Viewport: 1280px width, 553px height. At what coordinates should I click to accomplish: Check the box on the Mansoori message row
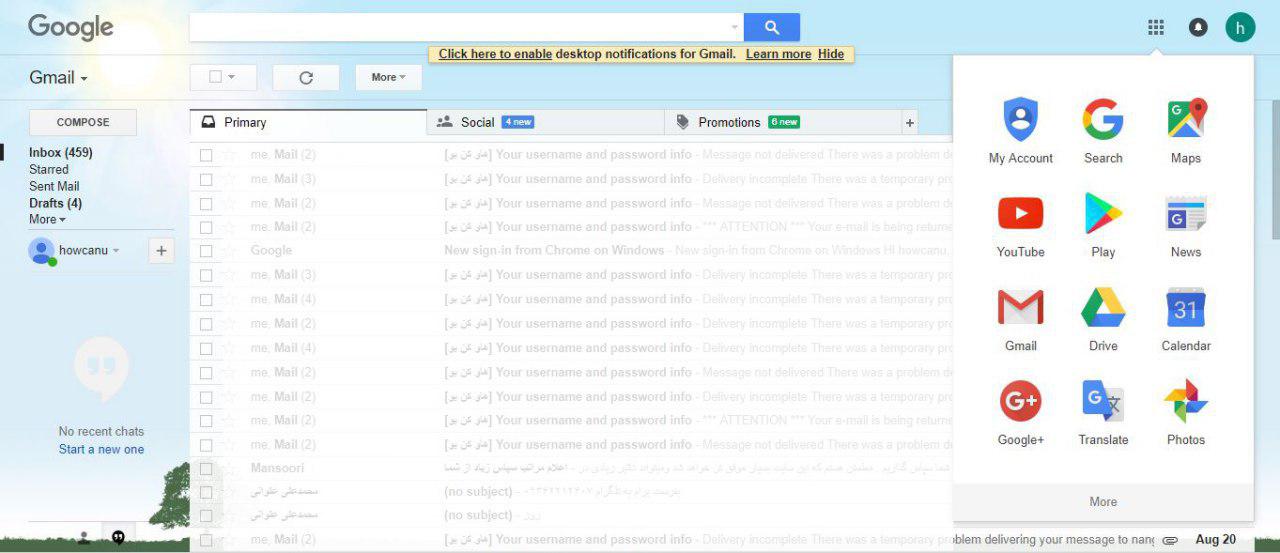[x=206, y=468]
